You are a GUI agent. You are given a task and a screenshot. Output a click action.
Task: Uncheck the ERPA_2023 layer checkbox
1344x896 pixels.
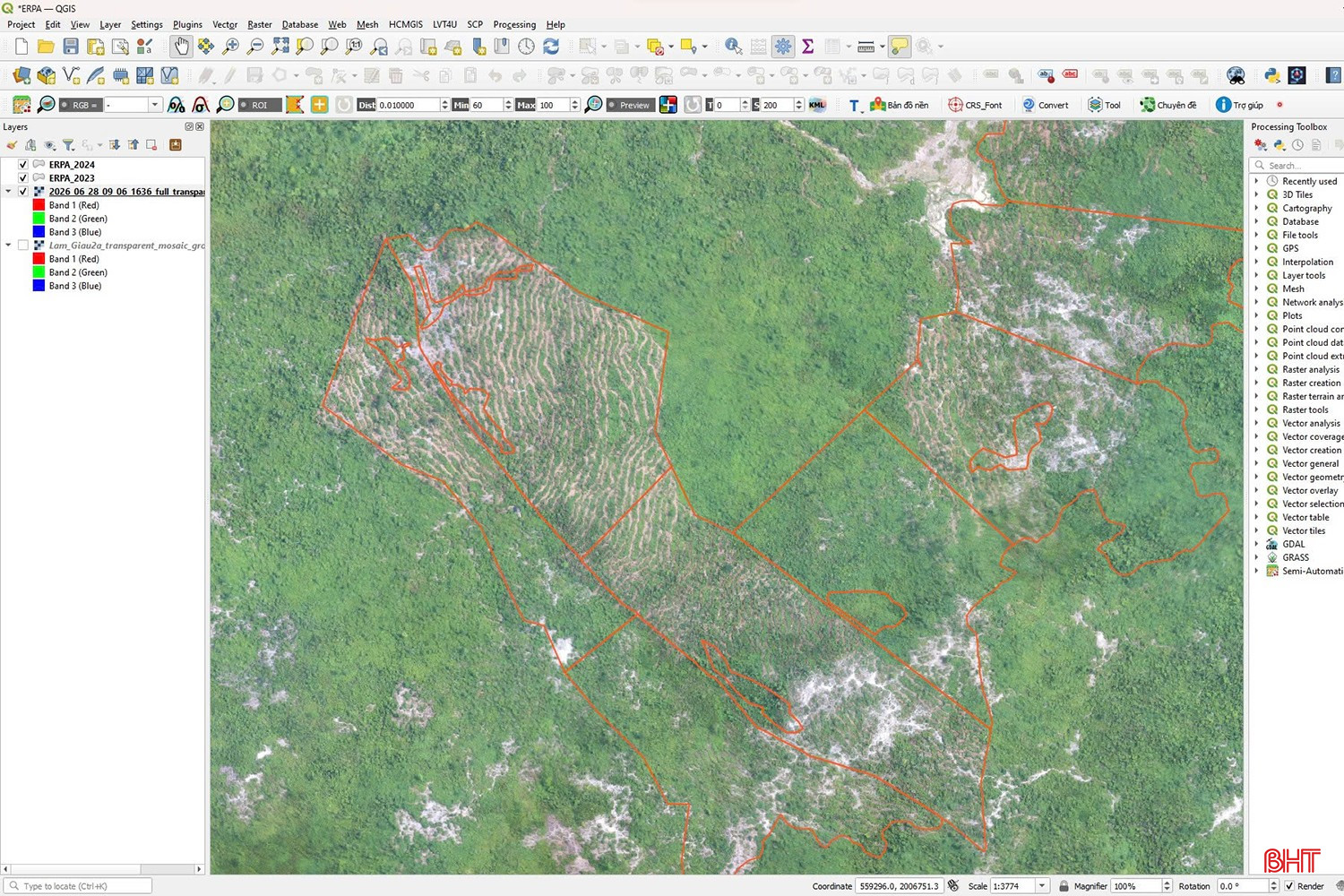tap(23, 178)
